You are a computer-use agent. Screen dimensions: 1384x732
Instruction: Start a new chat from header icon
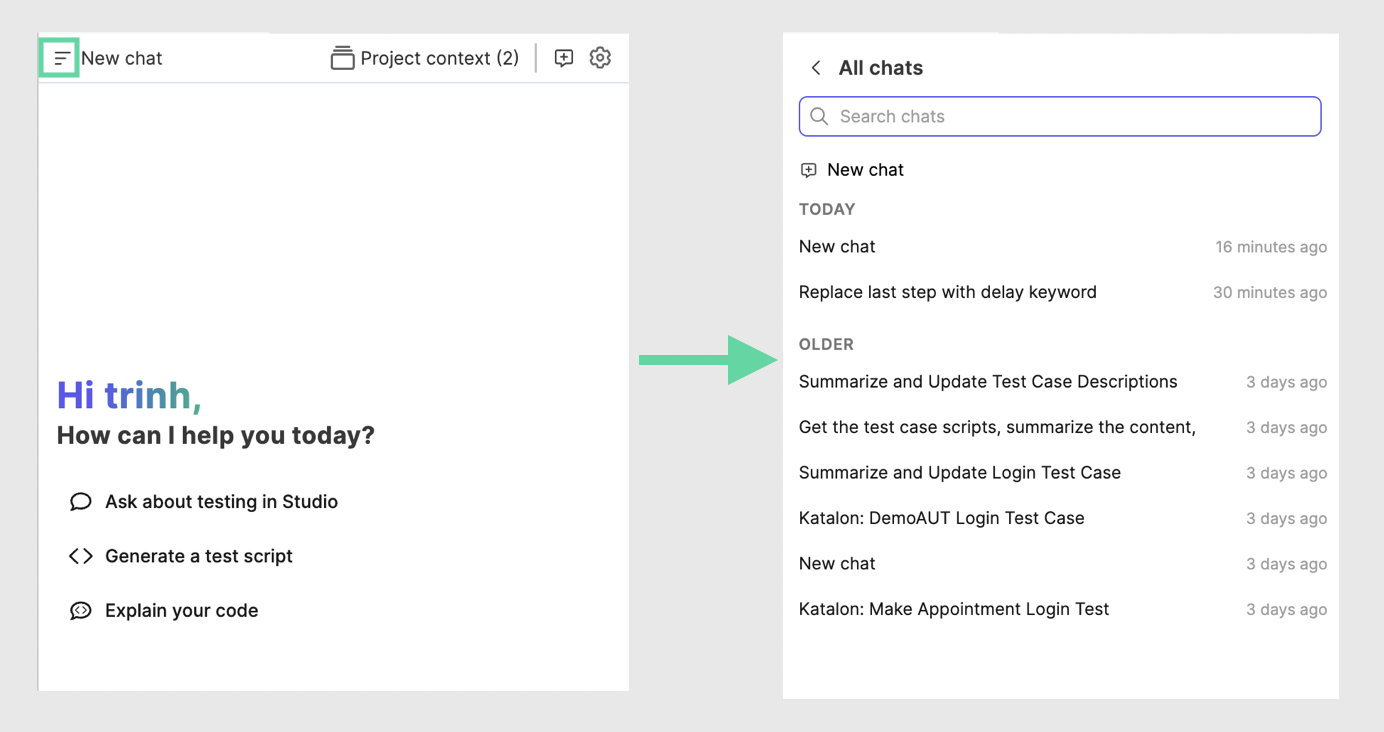564,58
